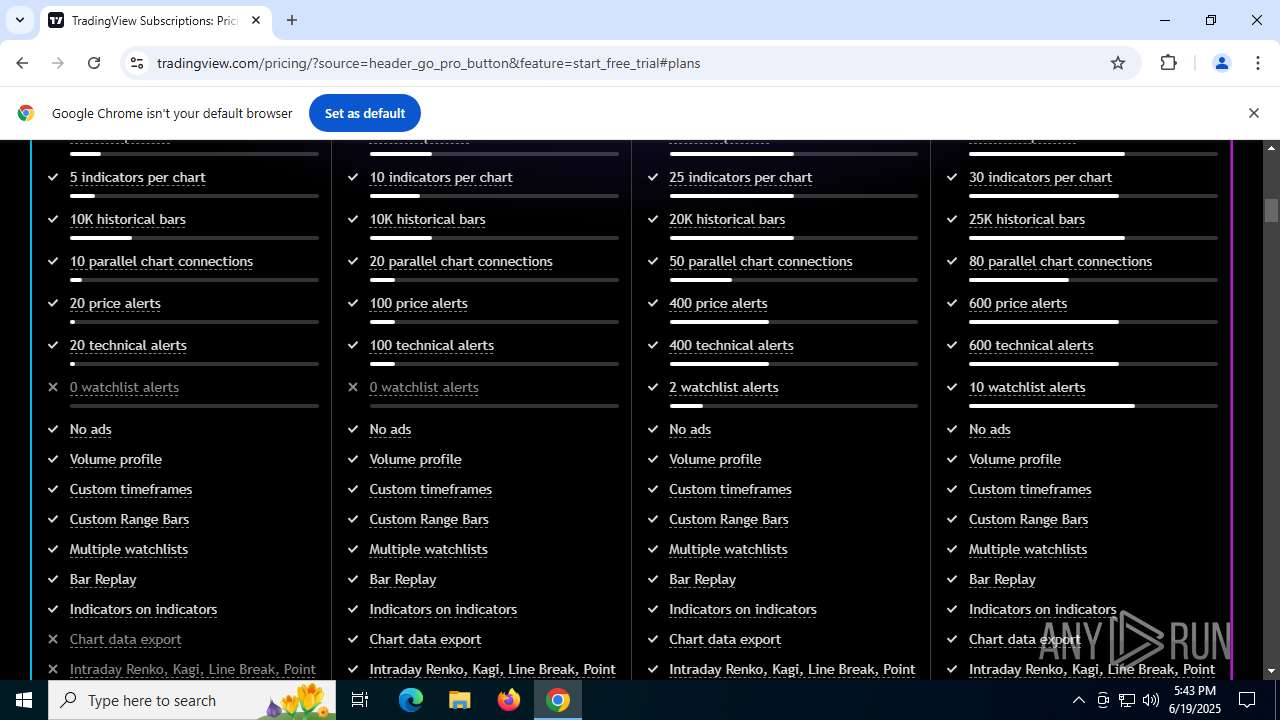Open the Windows notification center
Screen dimensions: 1280x720
coord(1247,700)
